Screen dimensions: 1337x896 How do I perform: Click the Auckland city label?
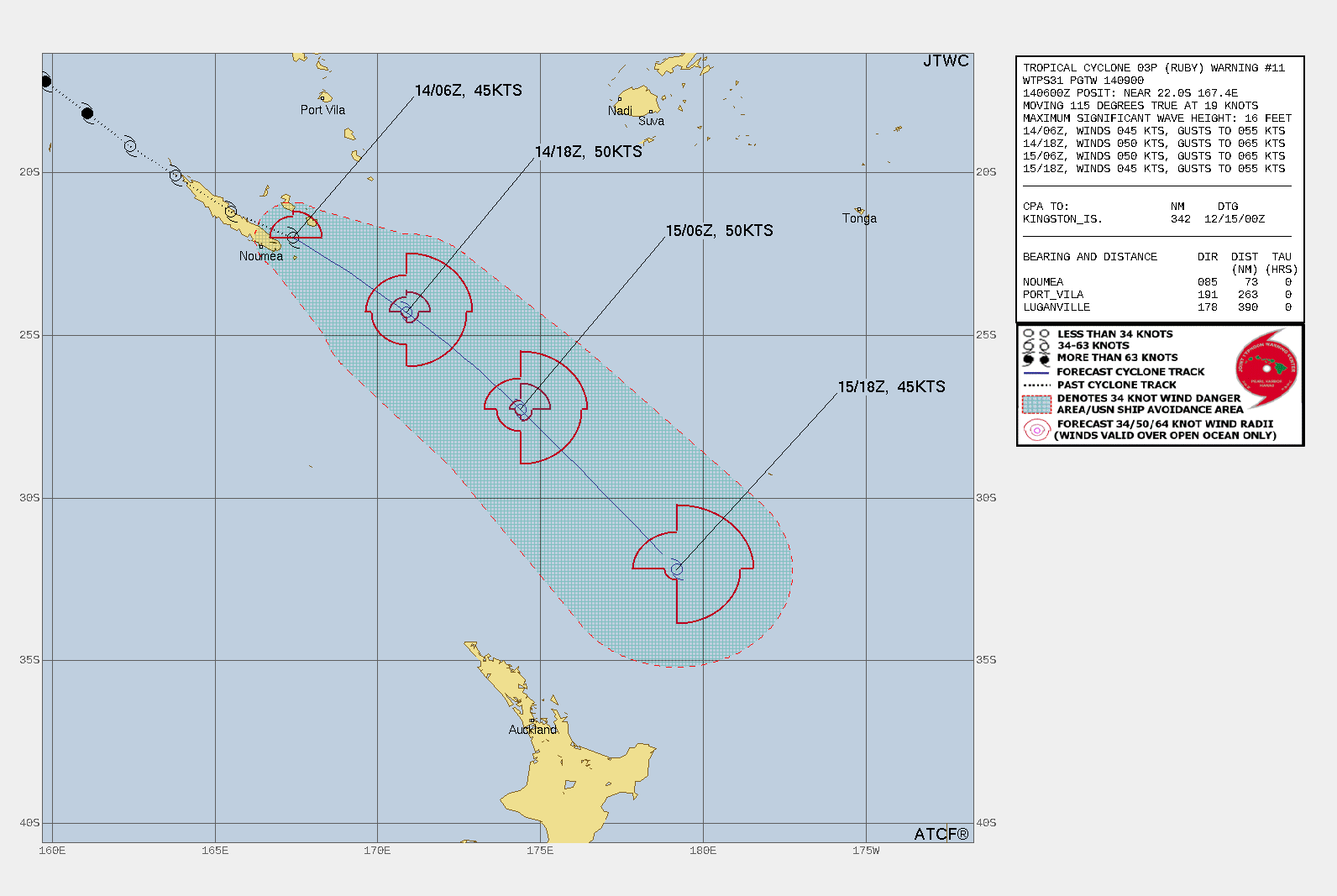pyautogui.click(x=532, y=730)
